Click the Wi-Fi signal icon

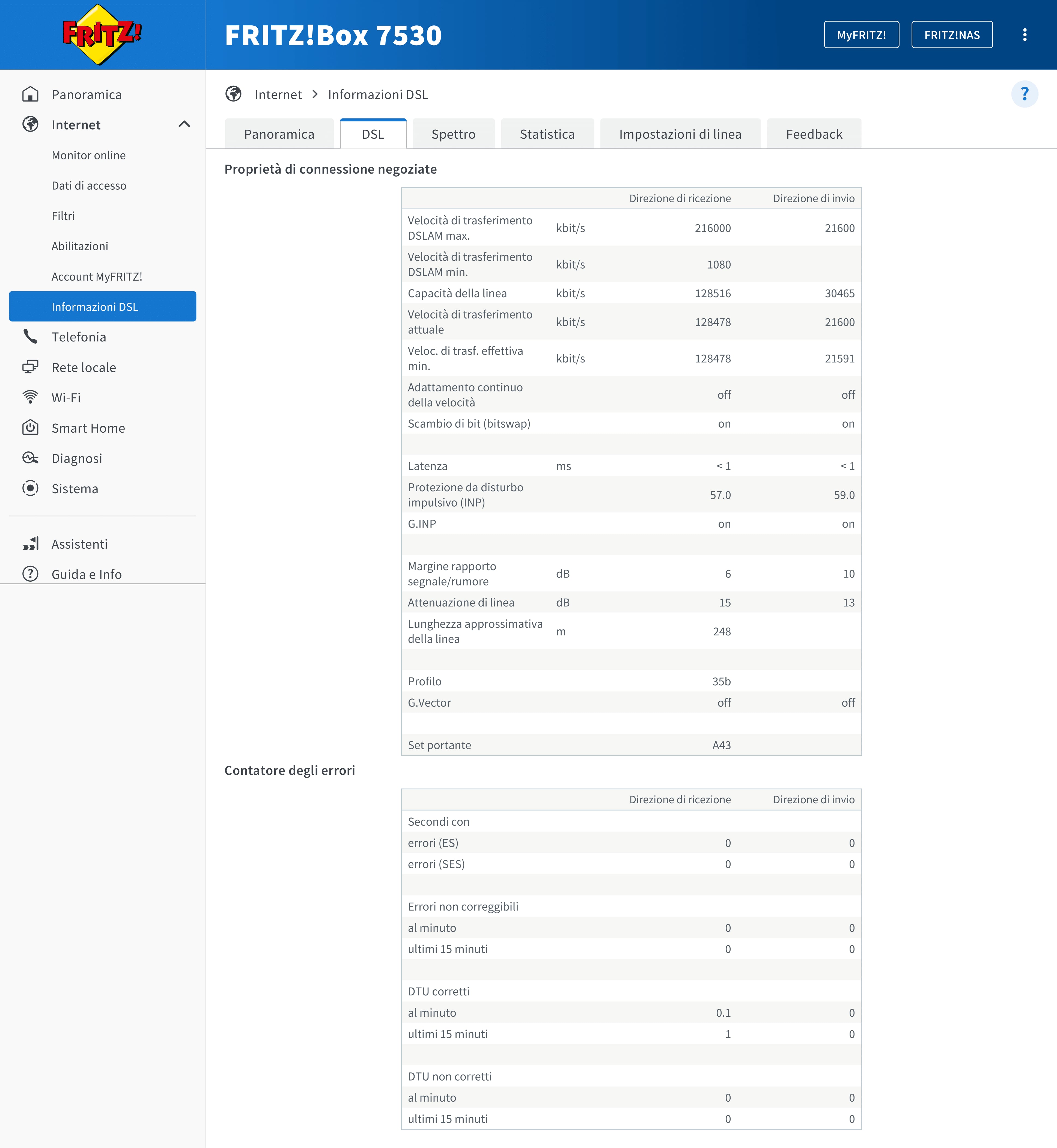30,397
